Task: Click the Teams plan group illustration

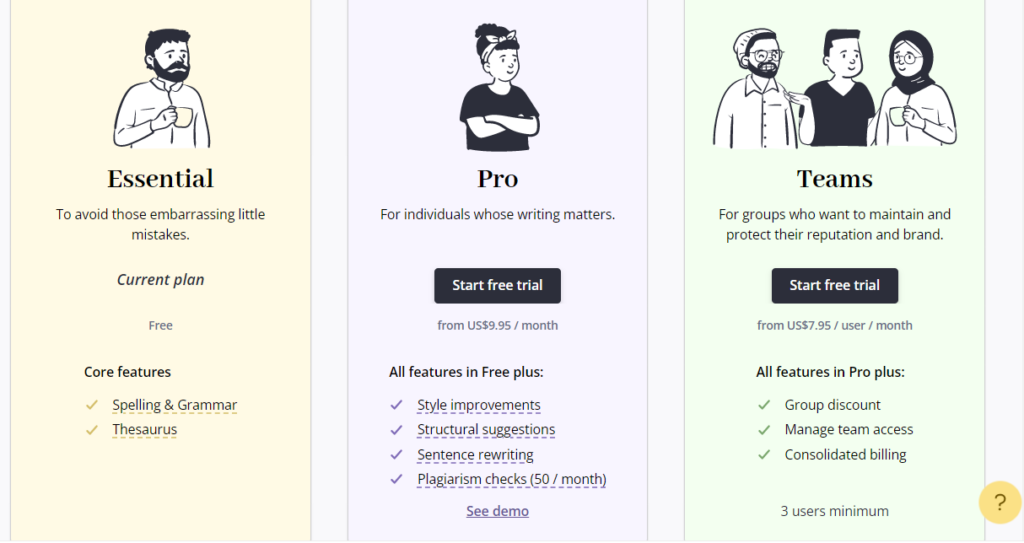Action: [x=834, y=88]
